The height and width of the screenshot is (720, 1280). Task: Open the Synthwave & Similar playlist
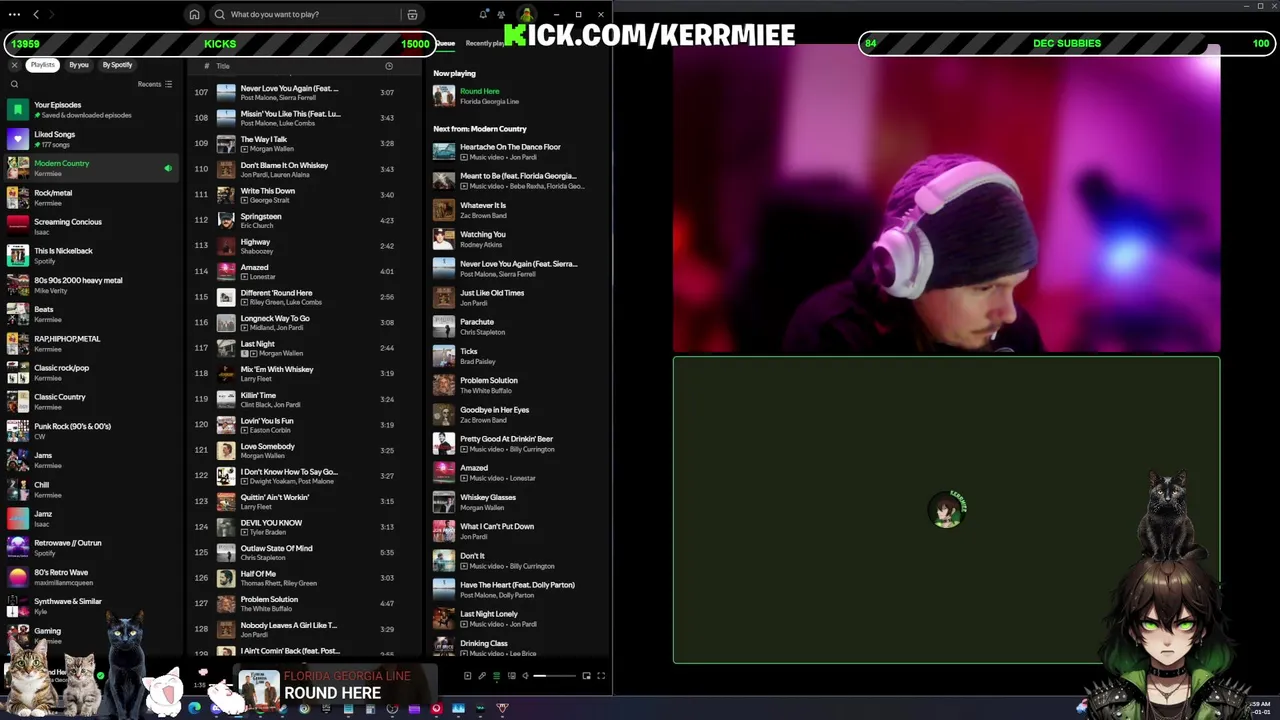[93, 606]
